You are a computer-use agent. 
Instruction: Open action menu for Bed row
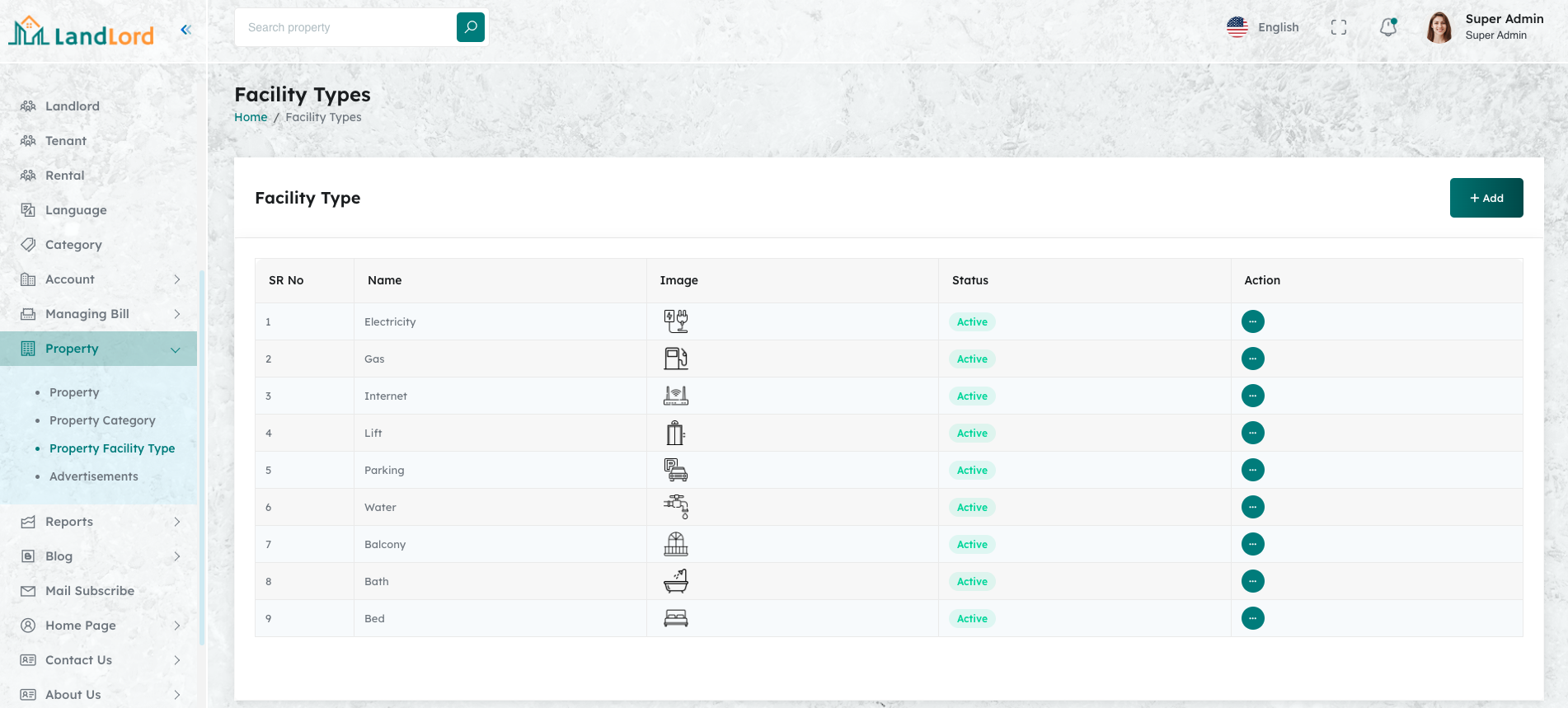1252,618
